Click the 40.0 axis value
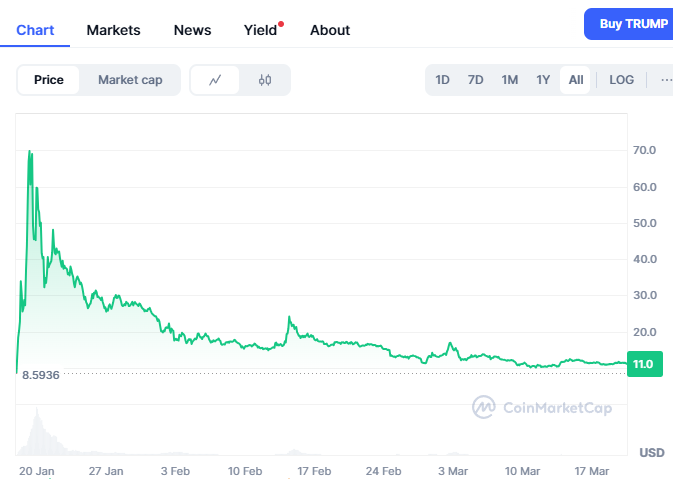673x479 pixels. click(644, 259)
